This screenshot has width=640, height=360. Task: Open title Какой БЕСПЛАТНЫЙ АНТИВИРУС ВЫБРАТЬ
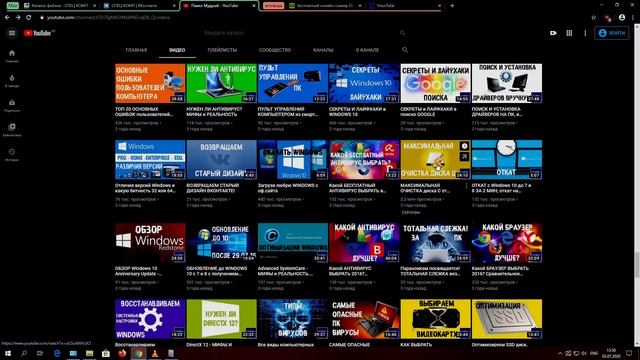pyautogui.click(x=358, y=188)
